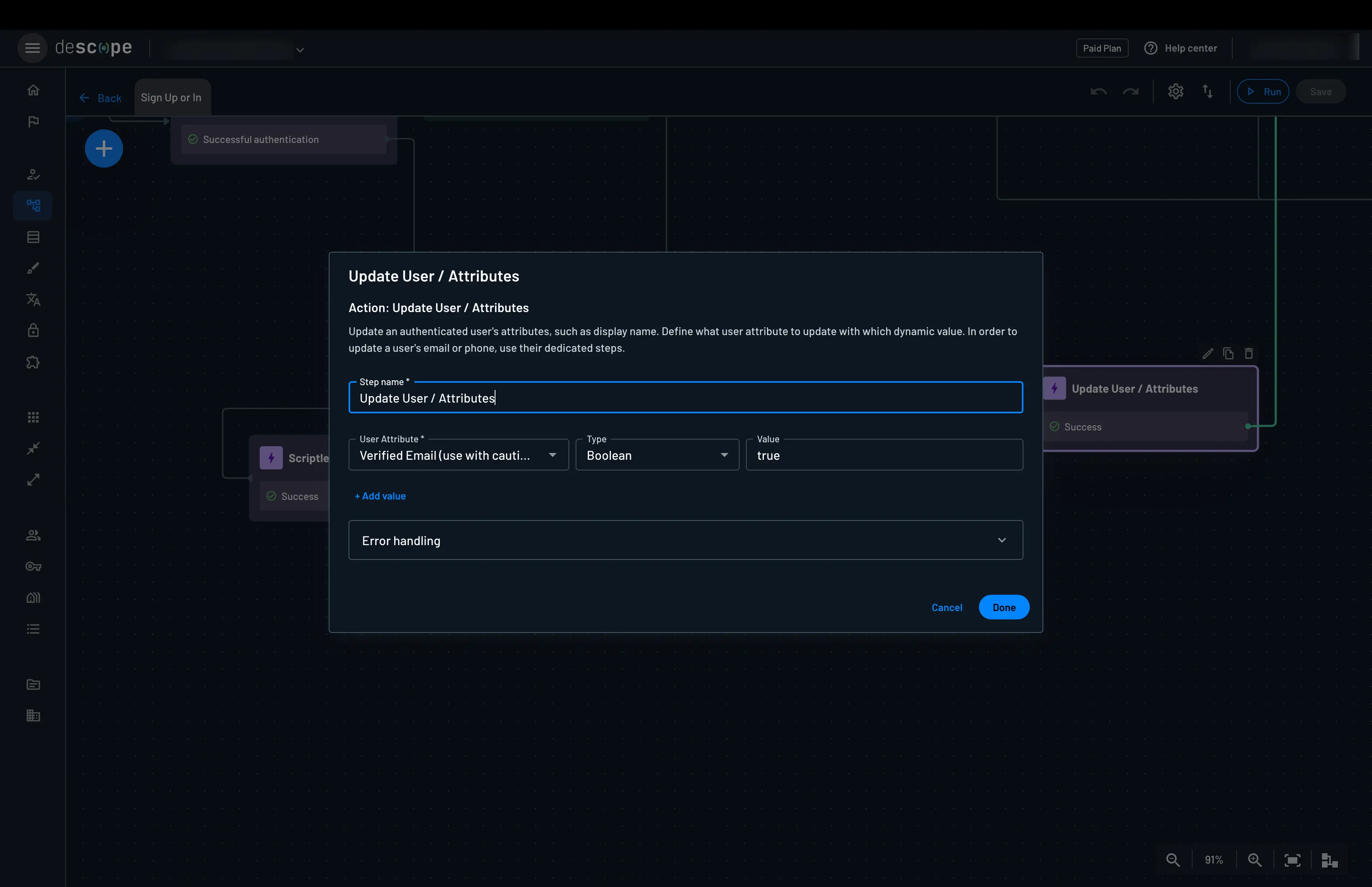Screen dimensions: 1372x887
Task: Open flow settings gear
Action: [x=1175, y=92]
